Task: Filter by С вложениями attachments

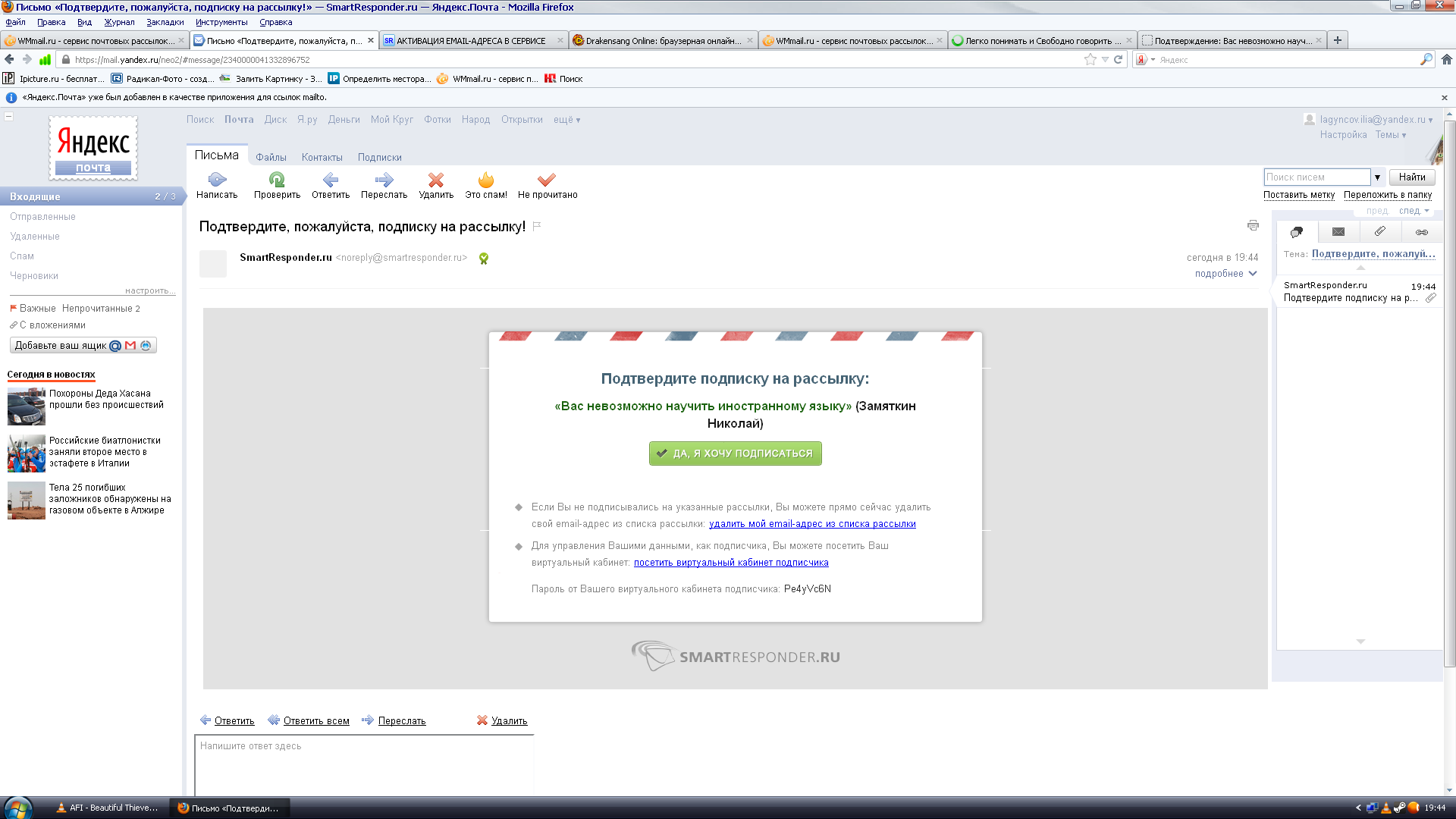Action: (52, 325)
